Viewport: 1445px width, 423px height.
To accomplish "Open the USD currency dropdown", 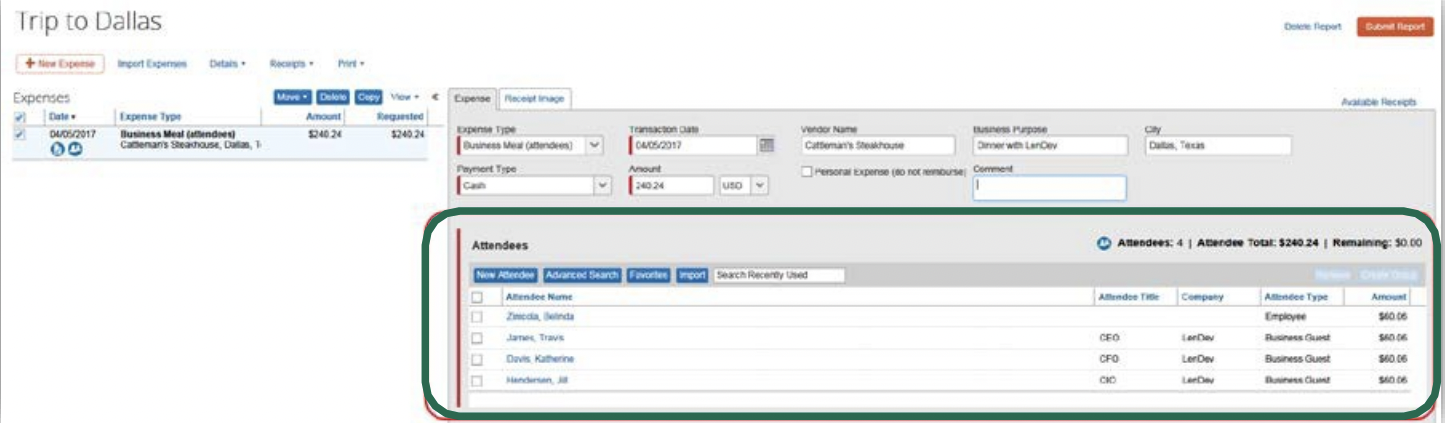I will (760, 185).
